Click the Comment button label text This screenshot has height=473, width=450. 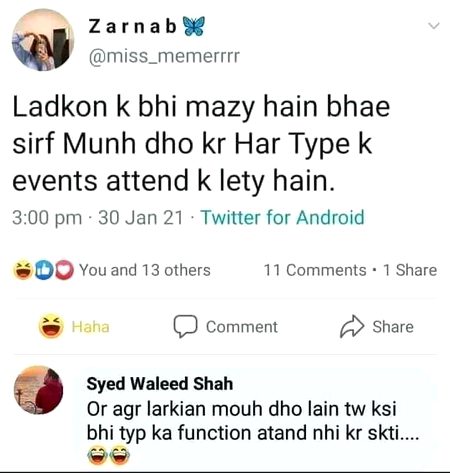[x=242, y=327]
